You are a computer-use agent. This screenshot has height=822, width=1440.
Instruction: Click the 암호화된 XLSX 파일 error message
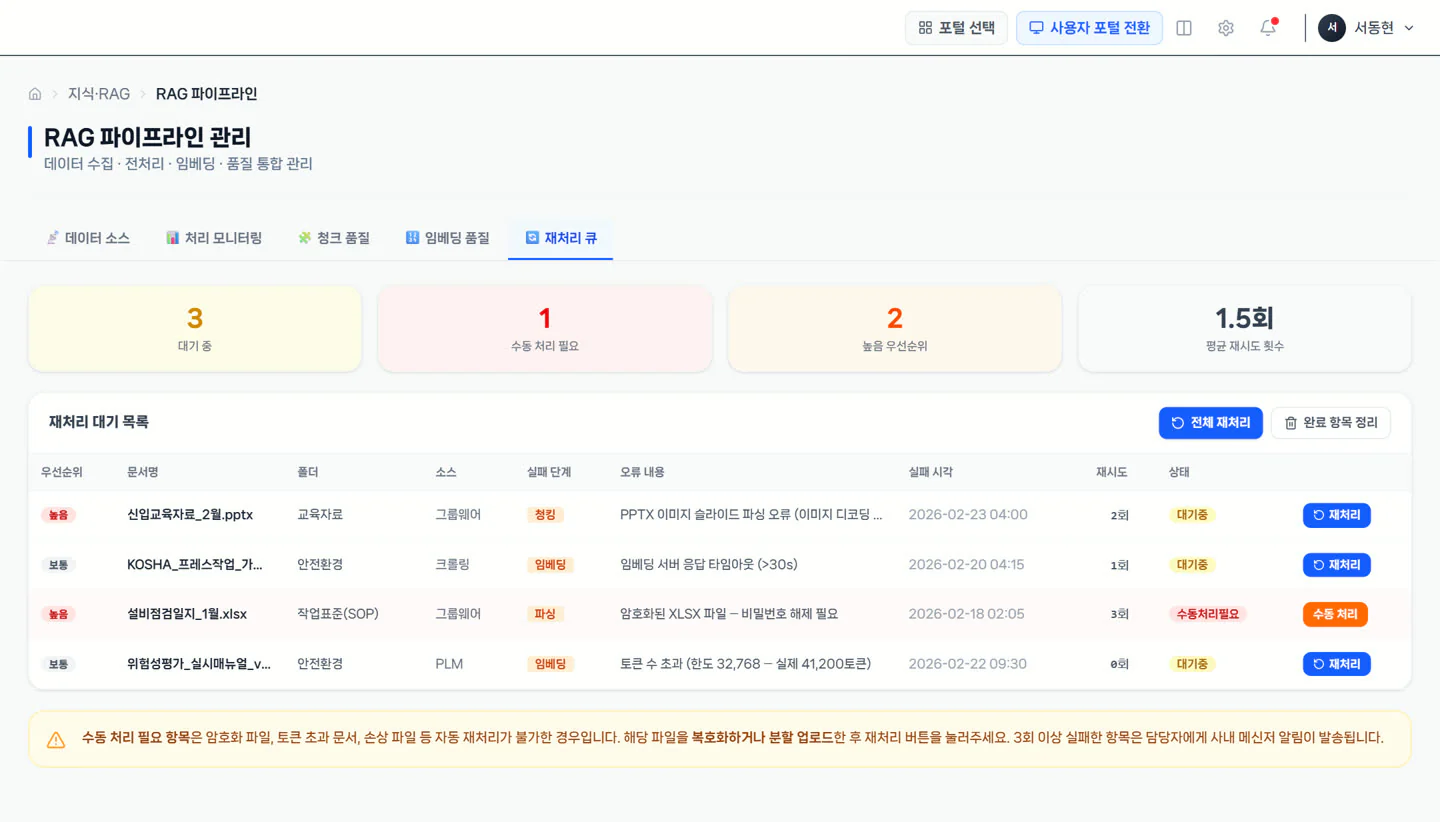[729, 614]
